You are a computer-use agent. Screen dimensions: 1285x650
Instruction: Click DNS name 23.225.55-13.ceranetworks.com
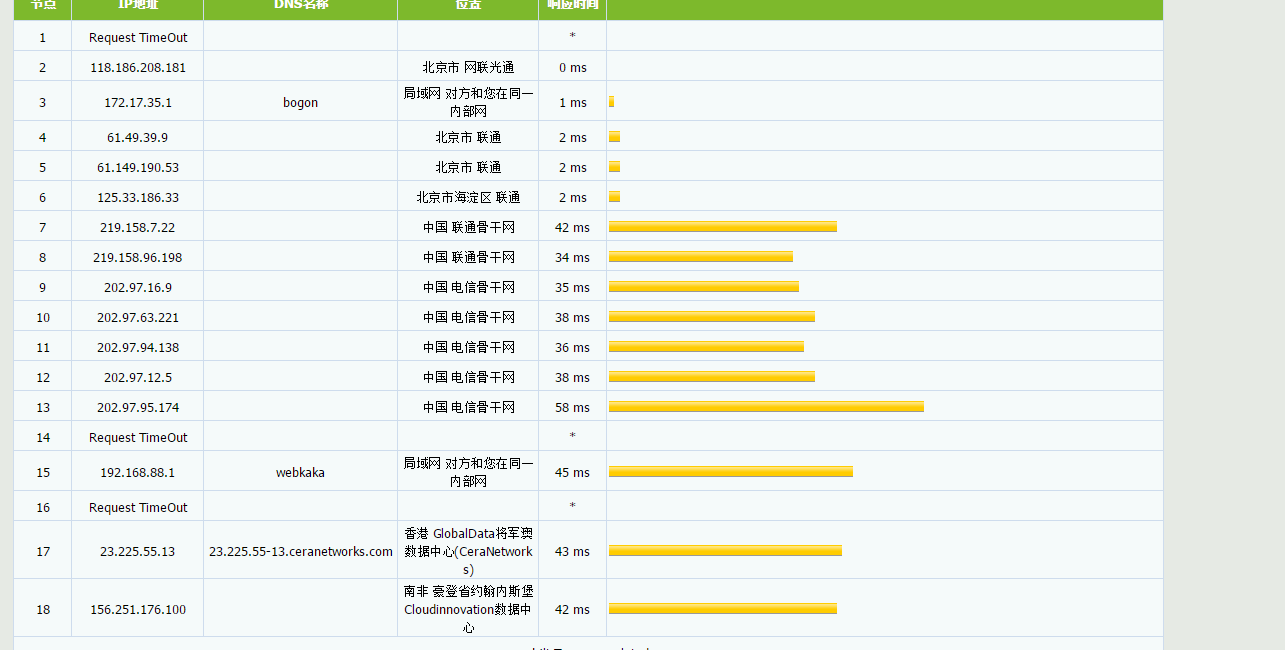301,551
